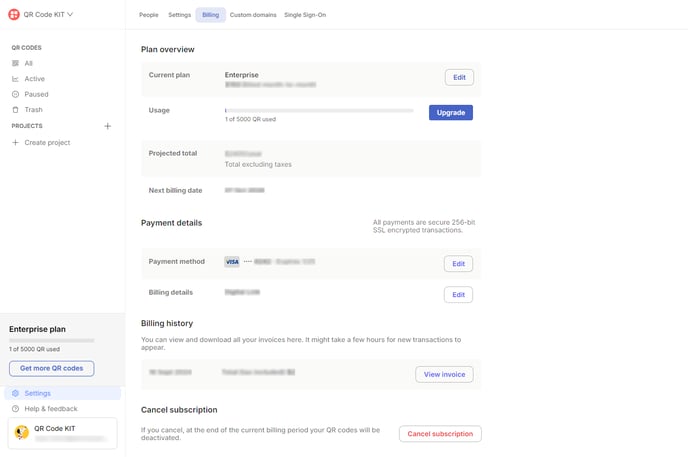Click Create project in the sidebar
The image size is (688, 457).
[x=47, y=143]
